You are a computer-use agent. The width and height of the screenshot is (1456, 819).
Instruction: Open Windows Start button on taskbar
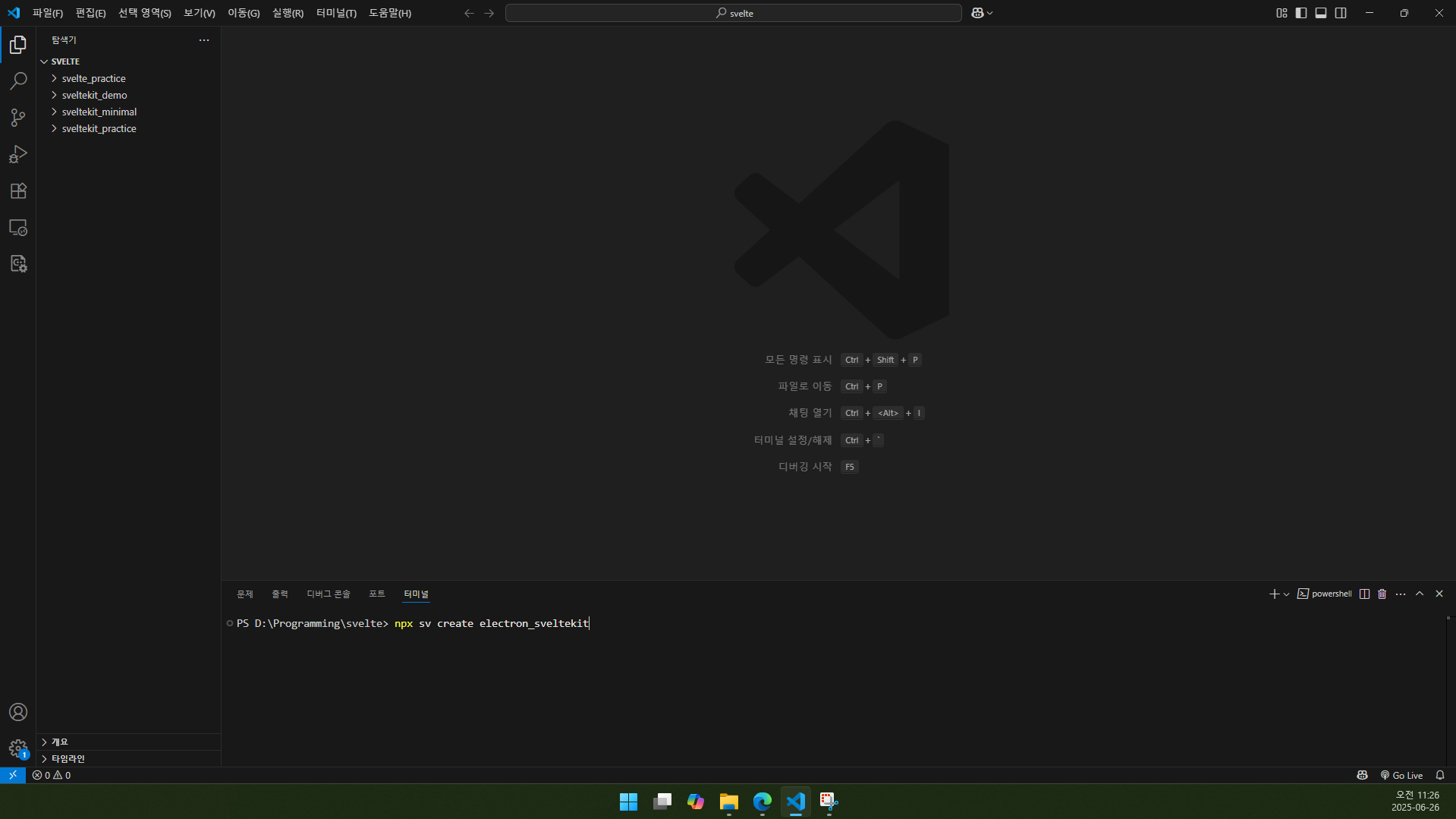[x=628, y=802]
